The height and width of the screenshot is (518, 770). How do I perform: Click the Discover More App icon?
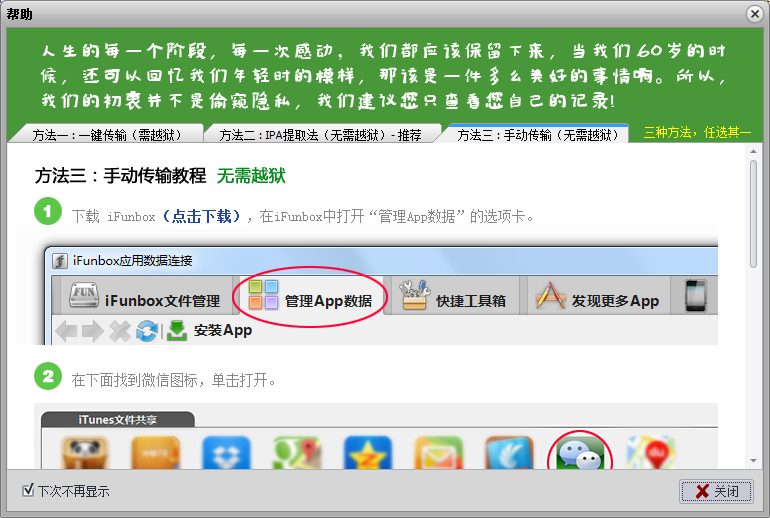pos(550,295)
